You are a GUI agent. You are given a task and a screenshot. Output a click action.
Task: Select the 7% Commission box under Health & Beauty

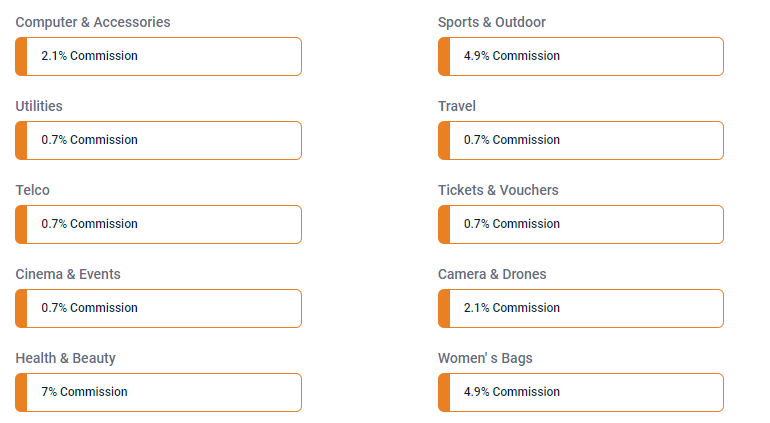[158, 392]
